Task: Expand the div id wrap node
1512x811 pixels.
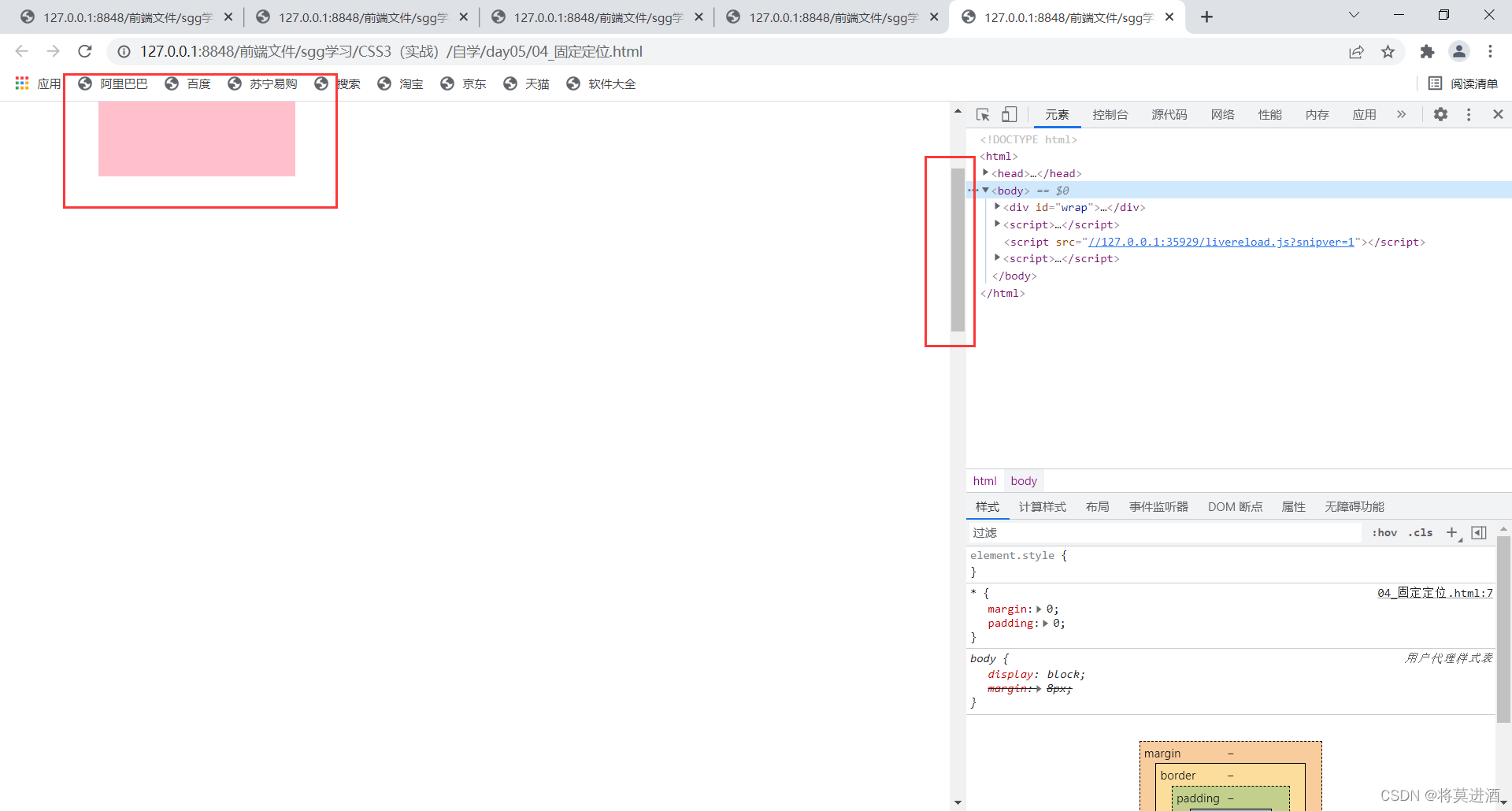Action: click(x=997, y=206)
